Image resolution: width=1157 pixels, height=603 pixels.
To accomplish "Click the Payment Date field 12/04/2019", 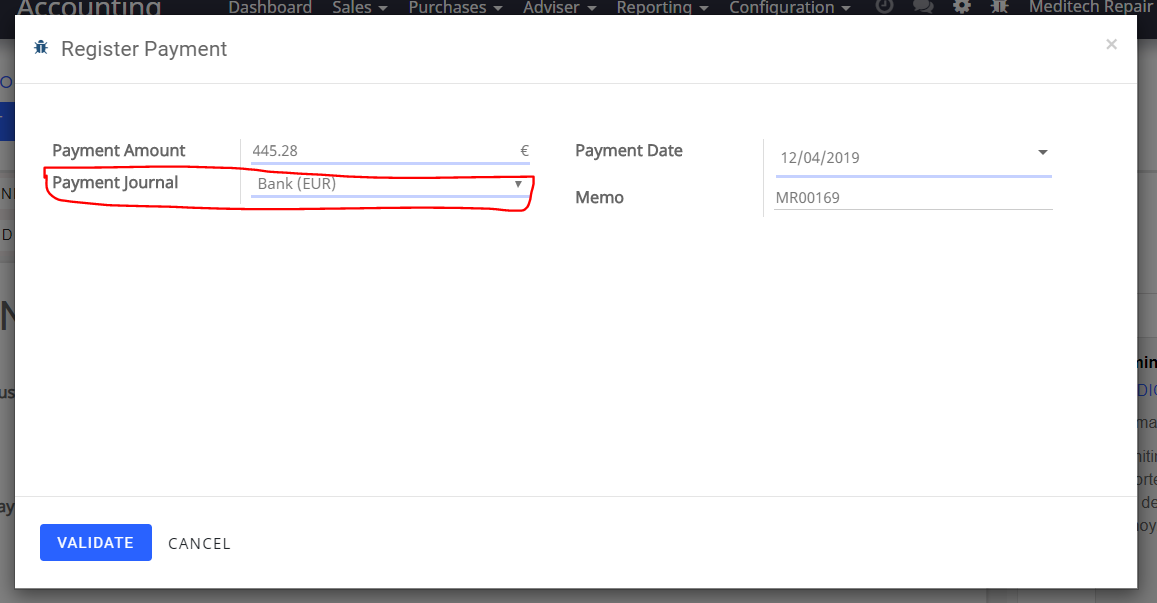I will 913,157.
